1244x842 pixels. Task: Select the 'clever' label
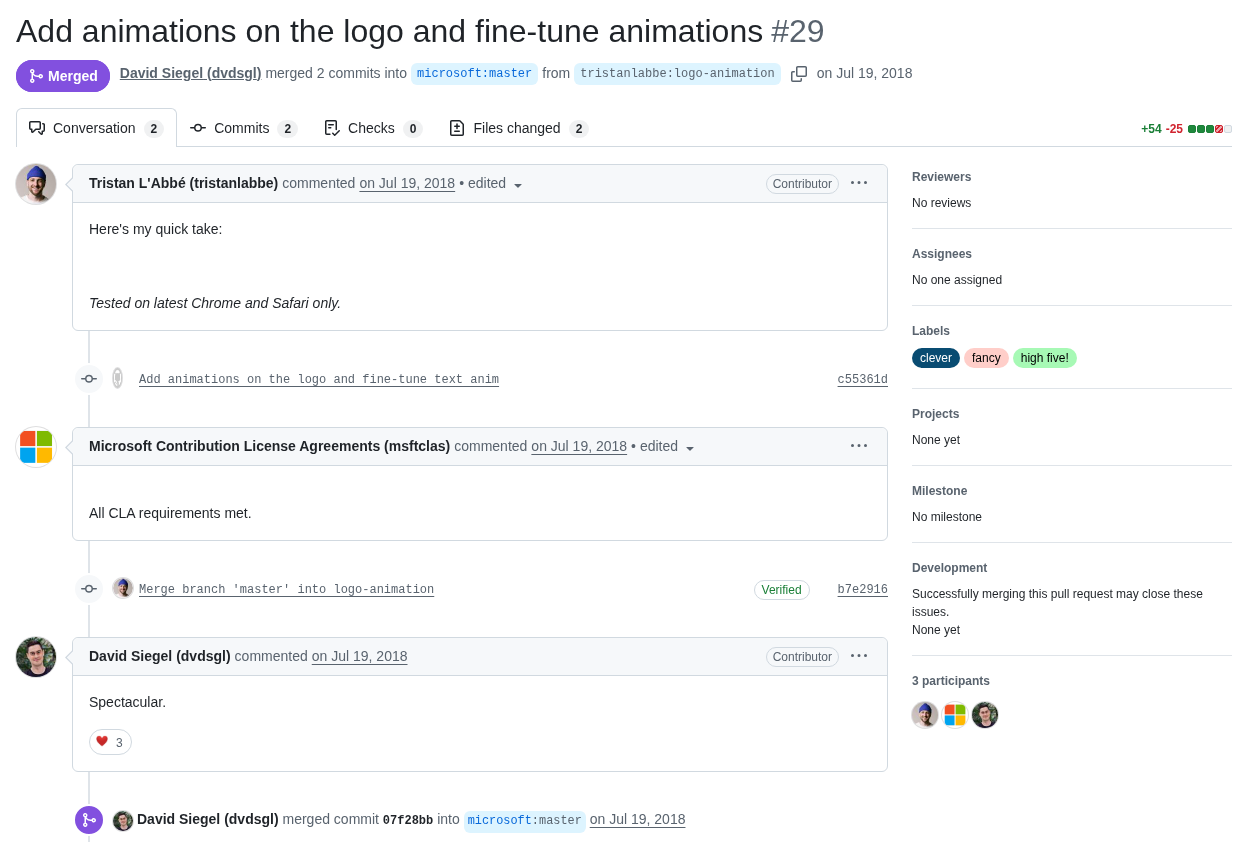pyautogui.click(x=936, y=358)
